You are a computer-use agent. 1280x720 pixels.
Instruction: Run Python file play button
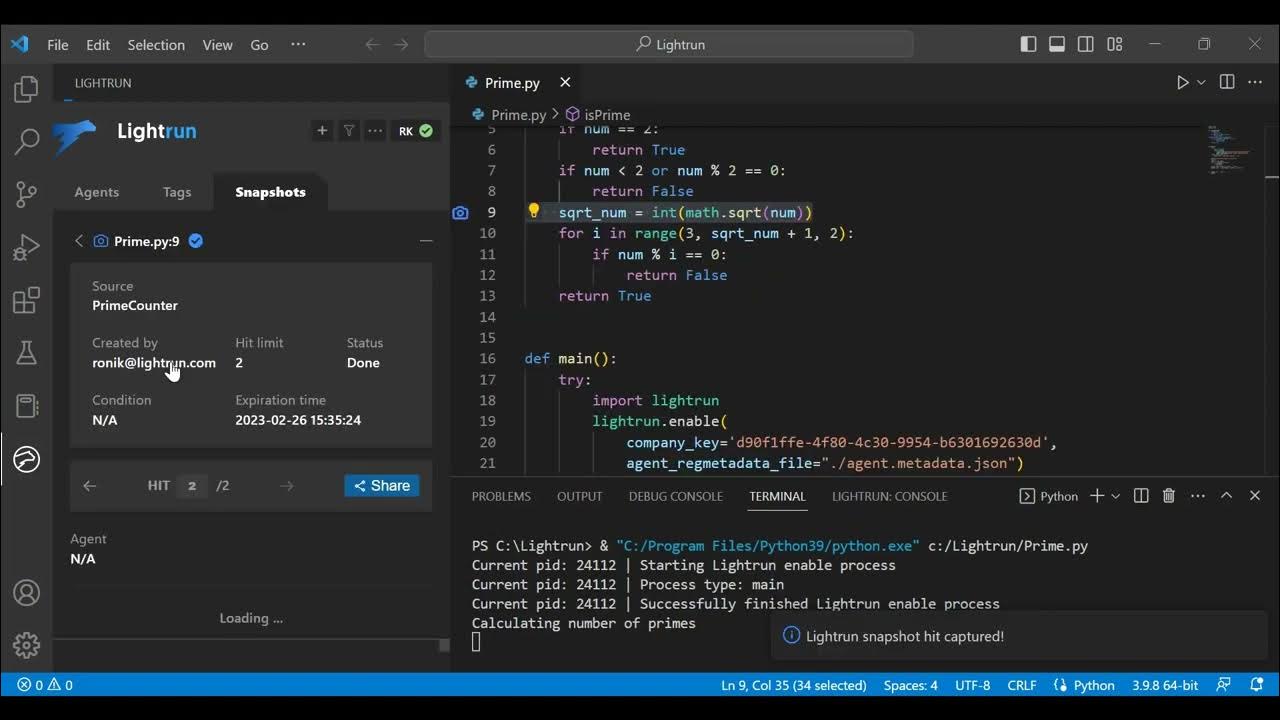pos(1183,82)
